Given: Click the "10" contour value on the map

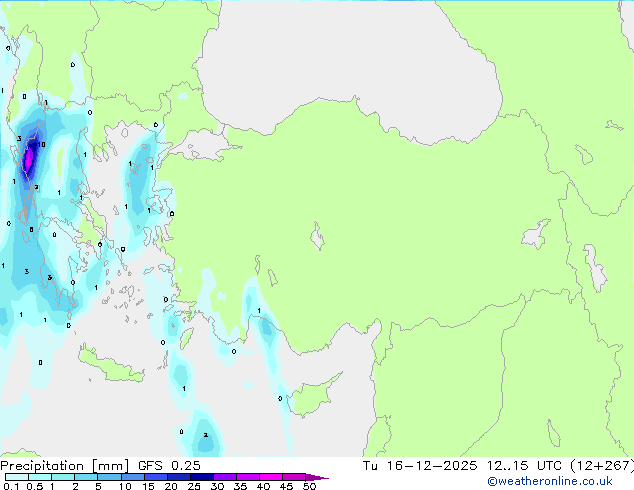Looking at the screenshot, I should (41, 145).
